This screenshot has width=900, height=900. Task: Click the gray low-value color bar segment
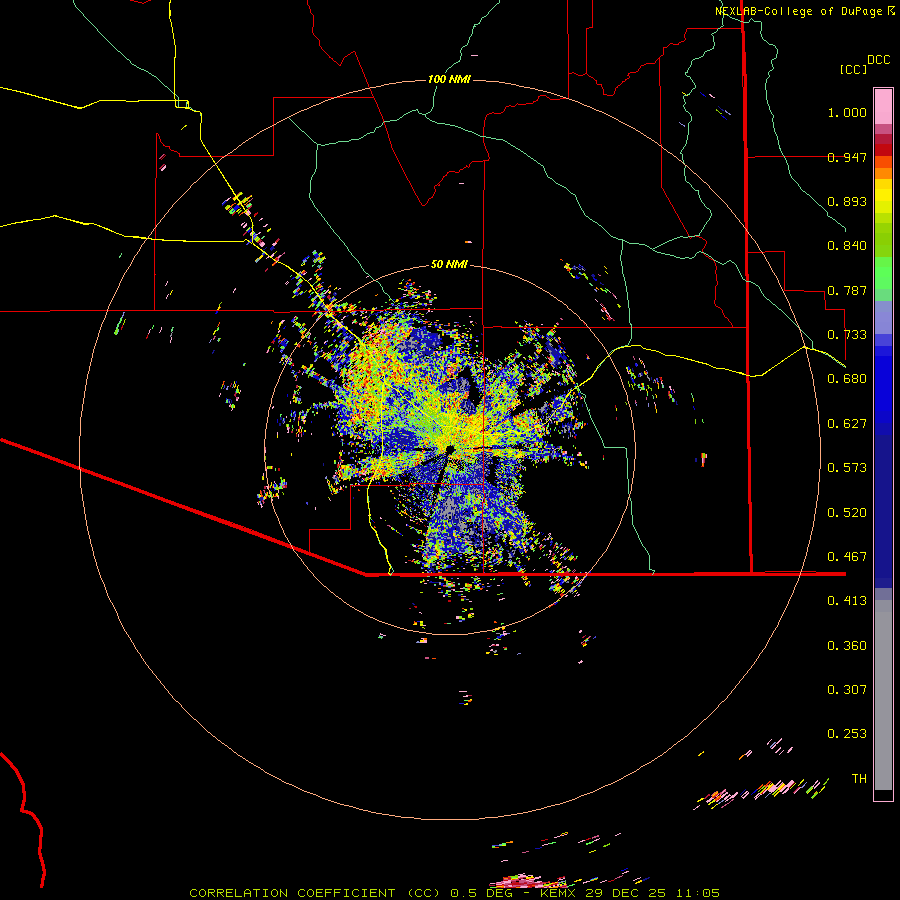coord(883,695)
